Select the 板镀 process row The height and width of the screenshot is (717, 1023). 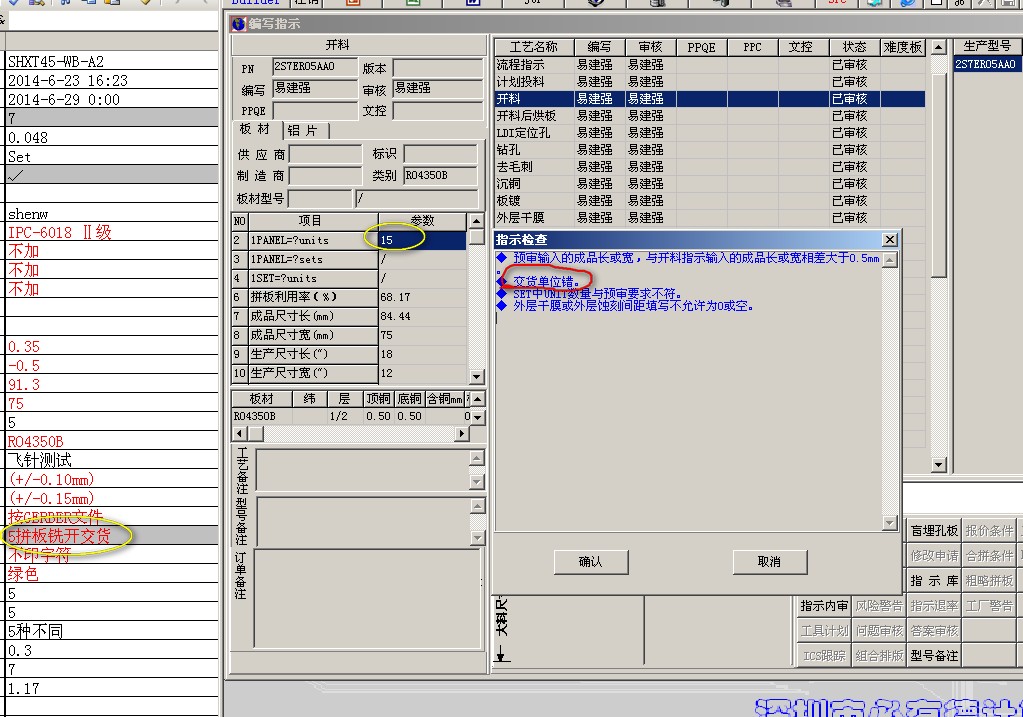pos(710,200)
